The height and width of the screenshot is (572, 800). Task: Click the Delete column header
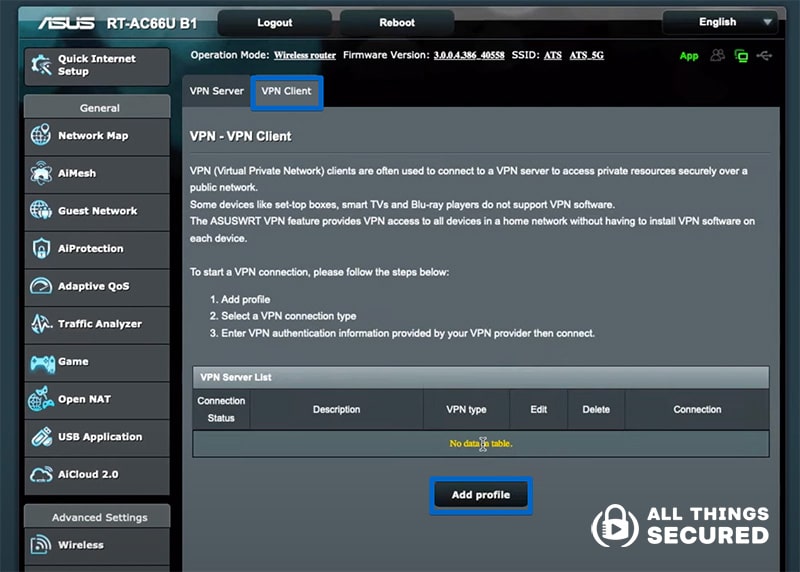596,409
